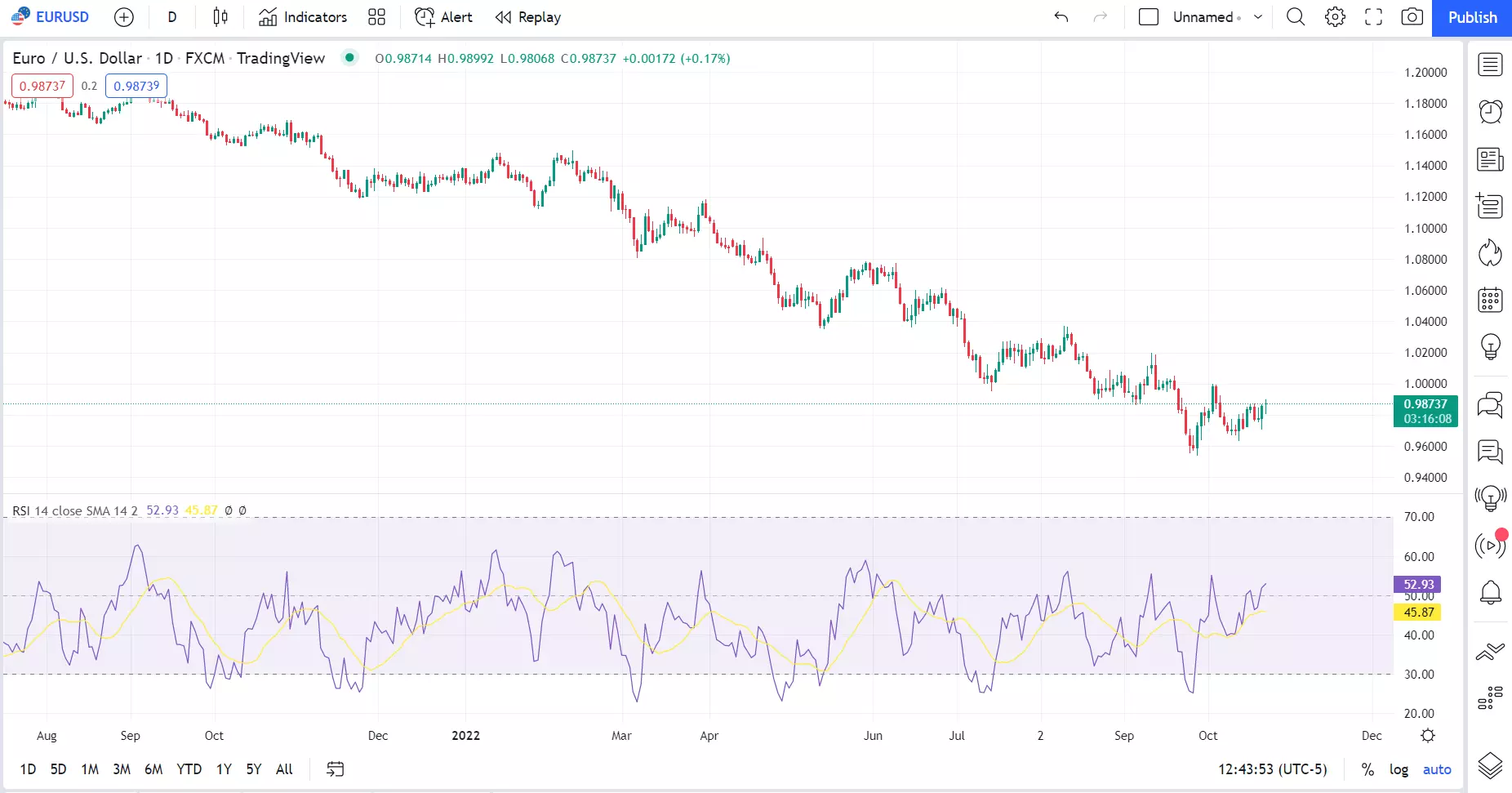Select the 1D date range

(28, 769)
